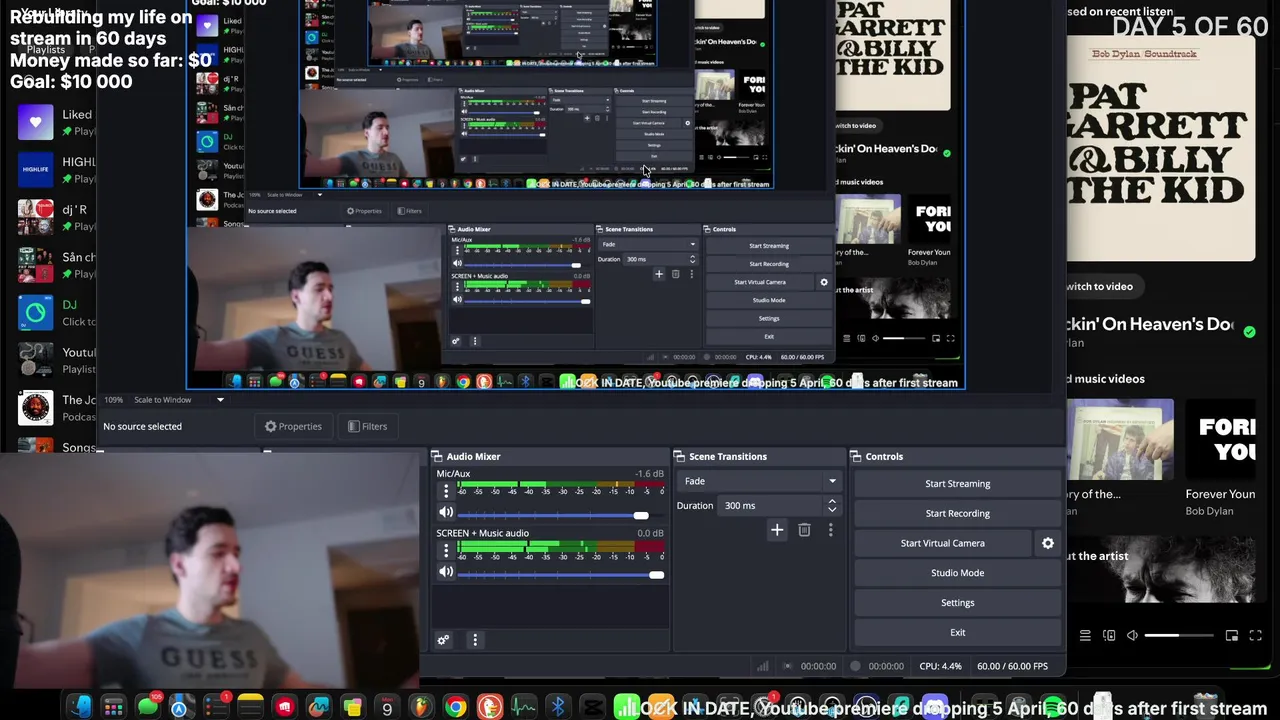Add a new scene transition plus icon
Screen dimensions: 1280x720
(x=777, y=530)
